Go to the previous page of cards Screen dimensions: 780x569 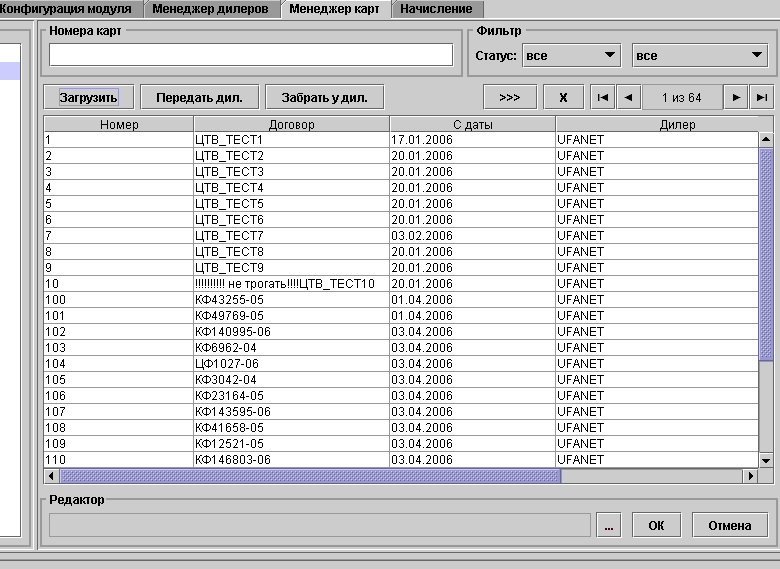629,97
